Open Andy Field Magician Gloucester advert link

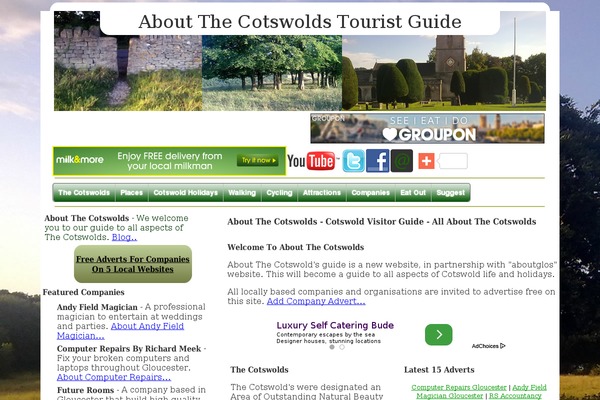(x=481, y=391)
